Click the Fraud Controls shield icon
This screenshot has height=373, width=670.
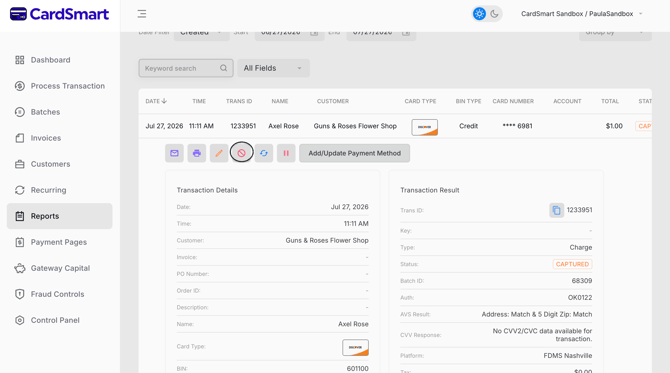(20, 294)
